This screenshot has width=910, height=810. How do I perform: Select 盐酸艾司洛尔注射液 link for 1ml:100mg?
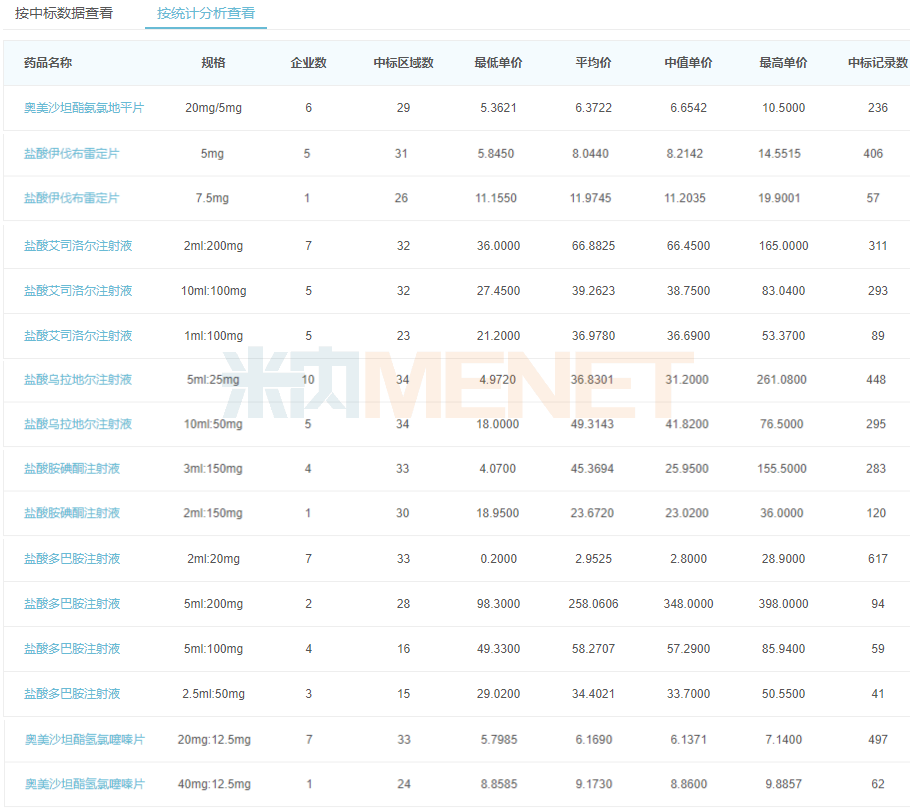click(x=78, y=336)
